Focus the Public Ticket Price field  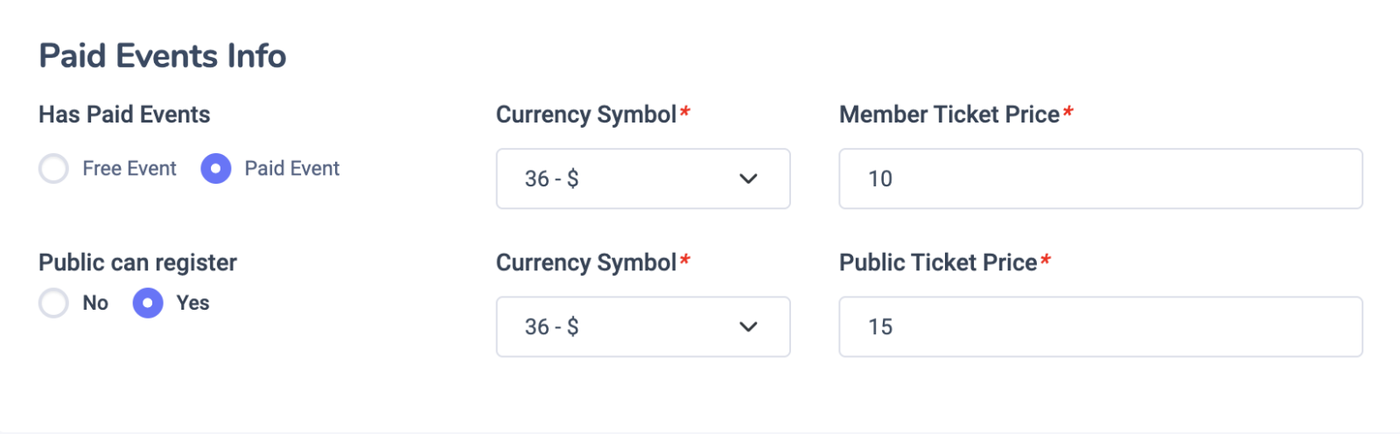coord(1100,327)
